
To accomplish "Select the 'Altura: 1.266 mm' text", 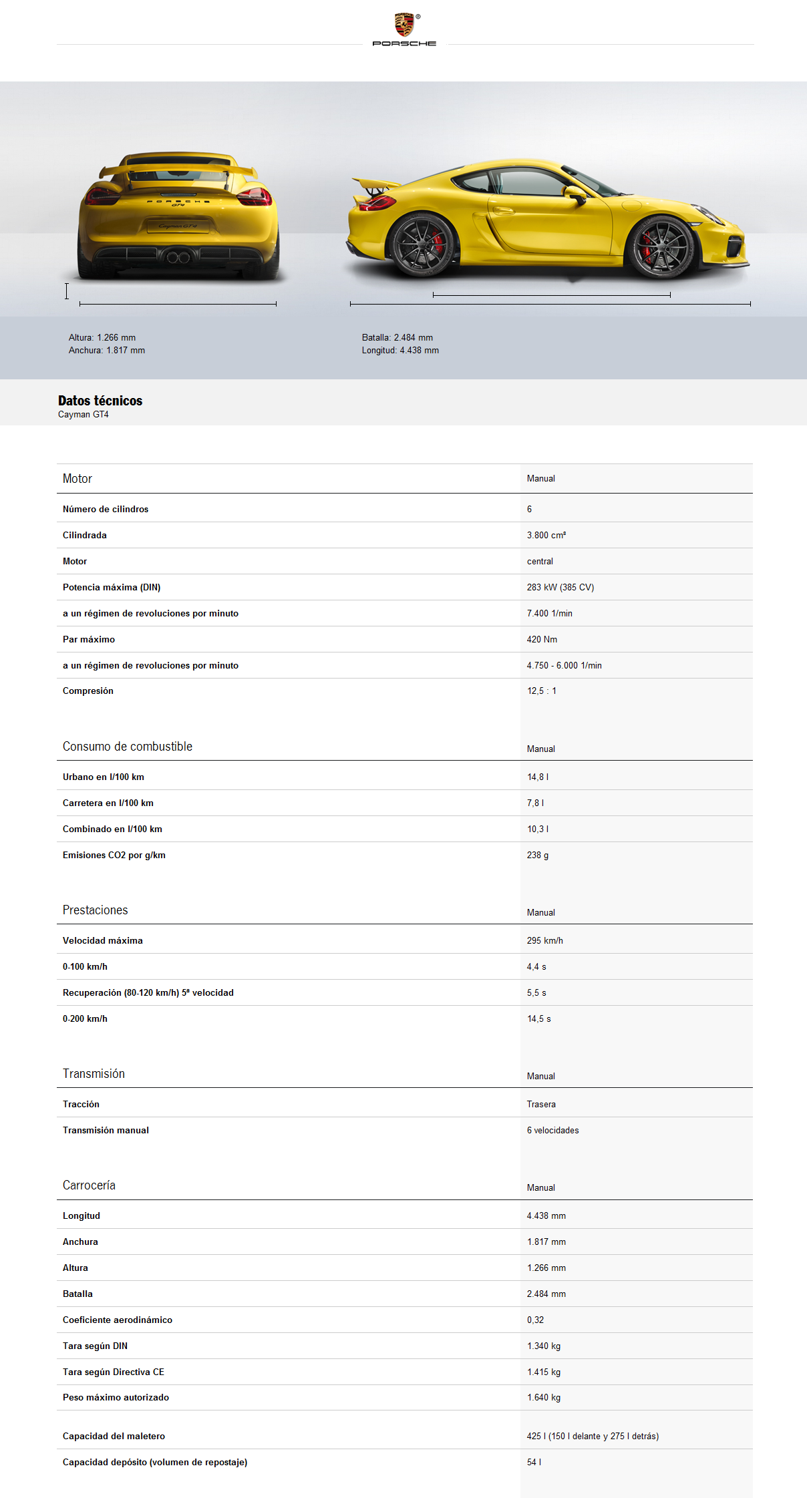I will pos(102,338).
